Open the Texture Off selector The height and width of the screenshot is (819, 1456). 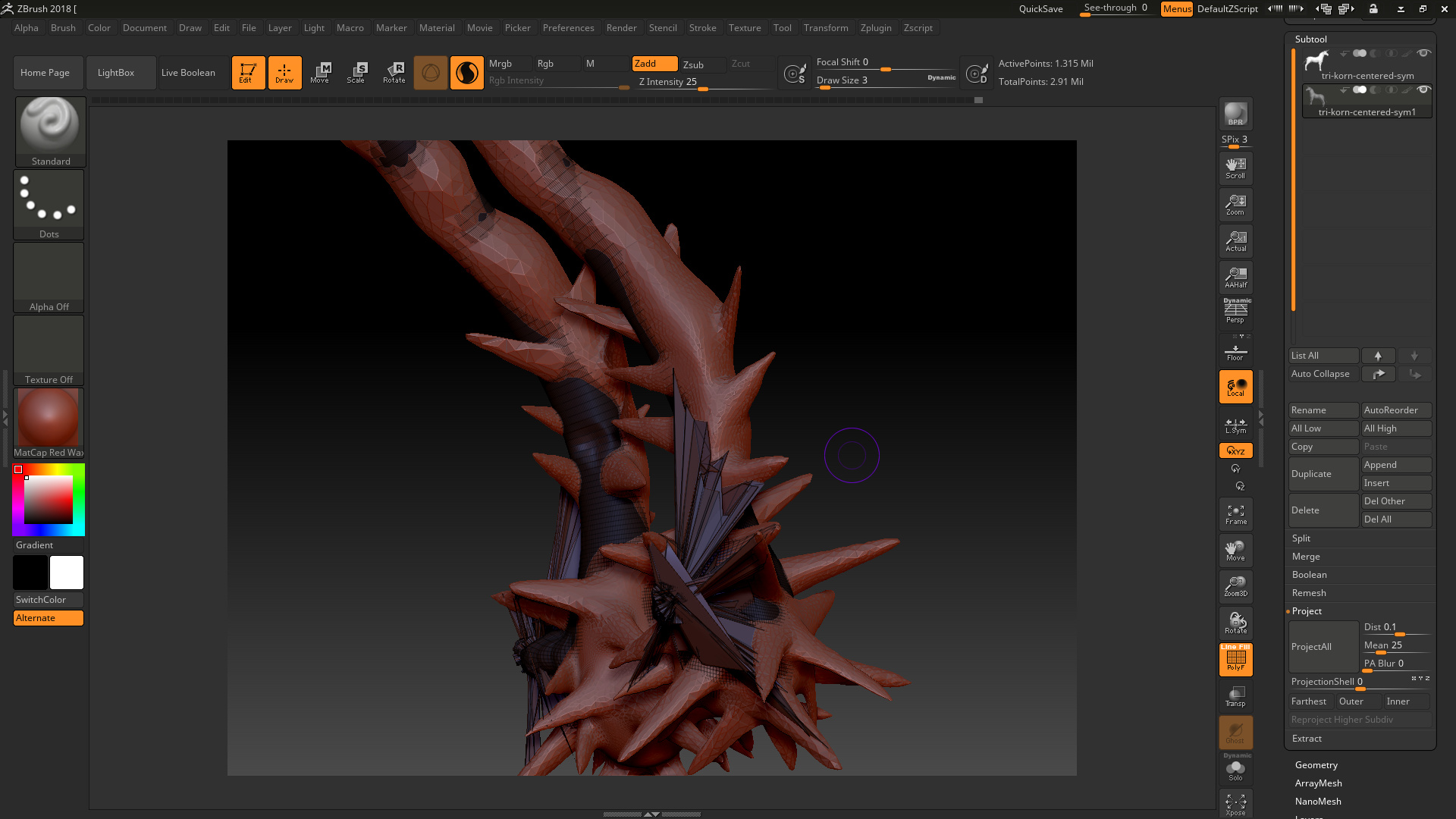point(49,350)
